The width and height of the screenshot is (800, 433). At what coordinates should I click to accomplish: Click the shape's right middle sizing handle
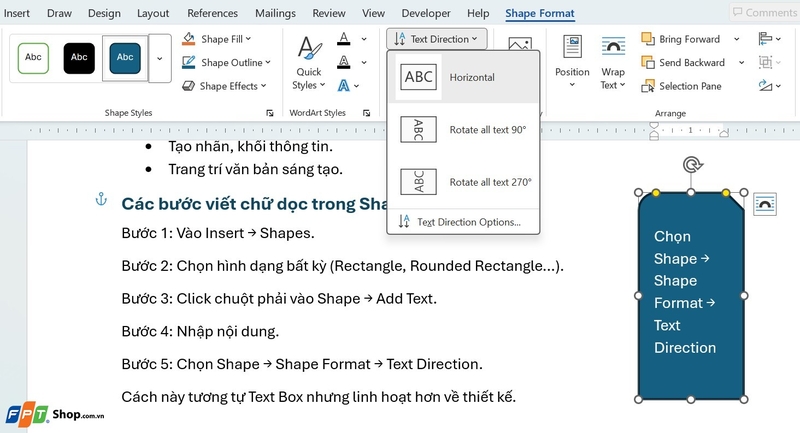[744, 296]
